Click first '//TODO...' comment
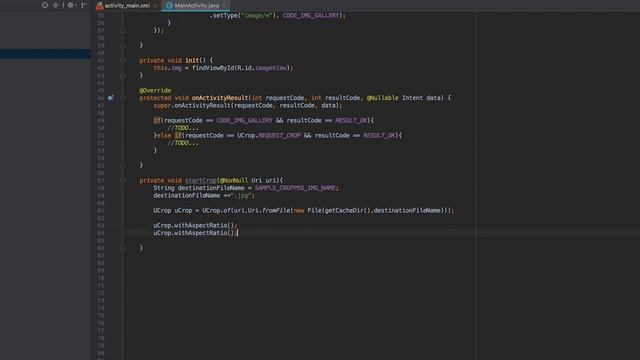The height and width of the screenshot is (360, 640). point(183,128)
